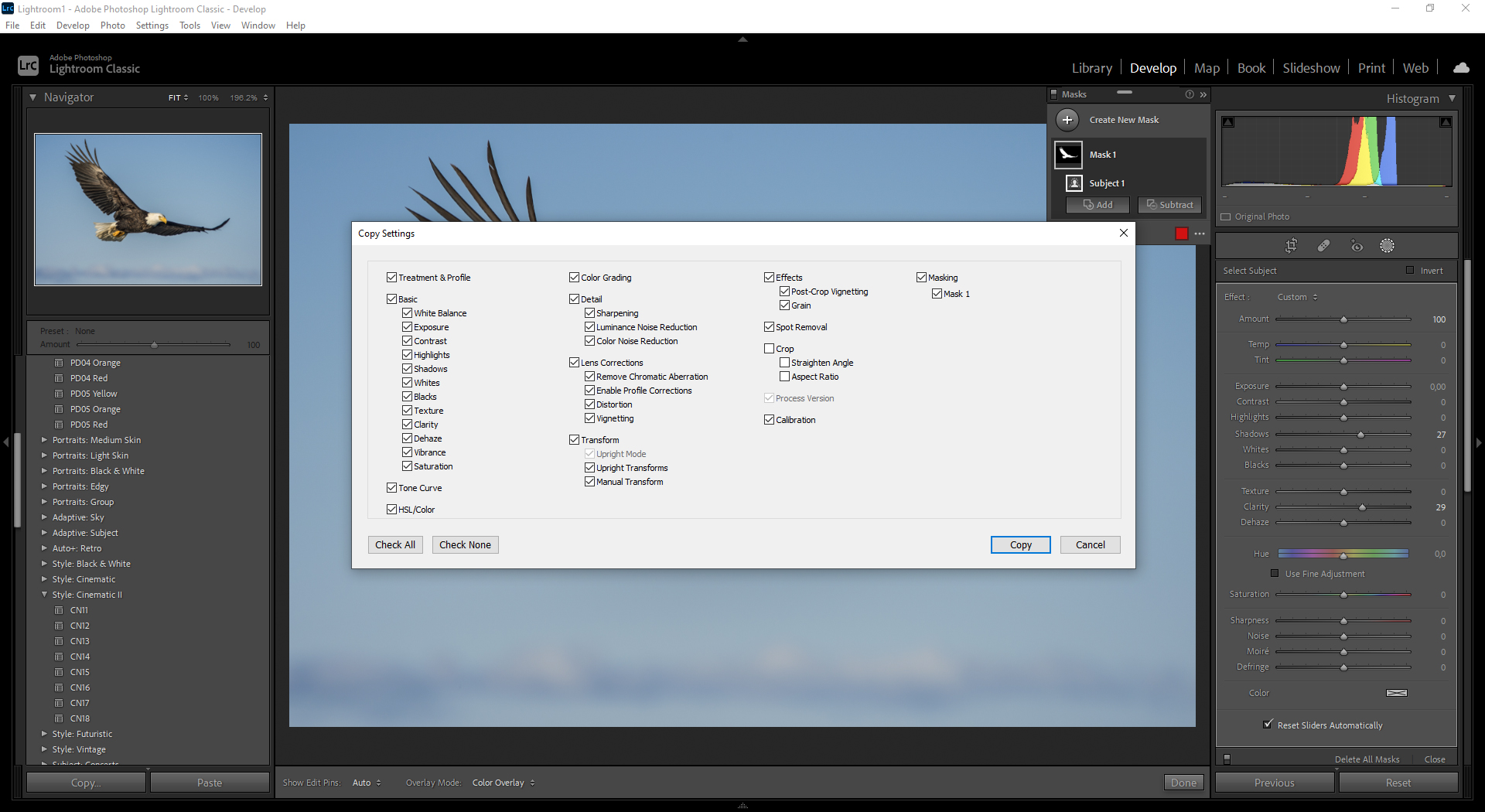The image size is (1485, 812).
Task: Open the Effect Custom dropdown
Action: tap(1297, 297)
